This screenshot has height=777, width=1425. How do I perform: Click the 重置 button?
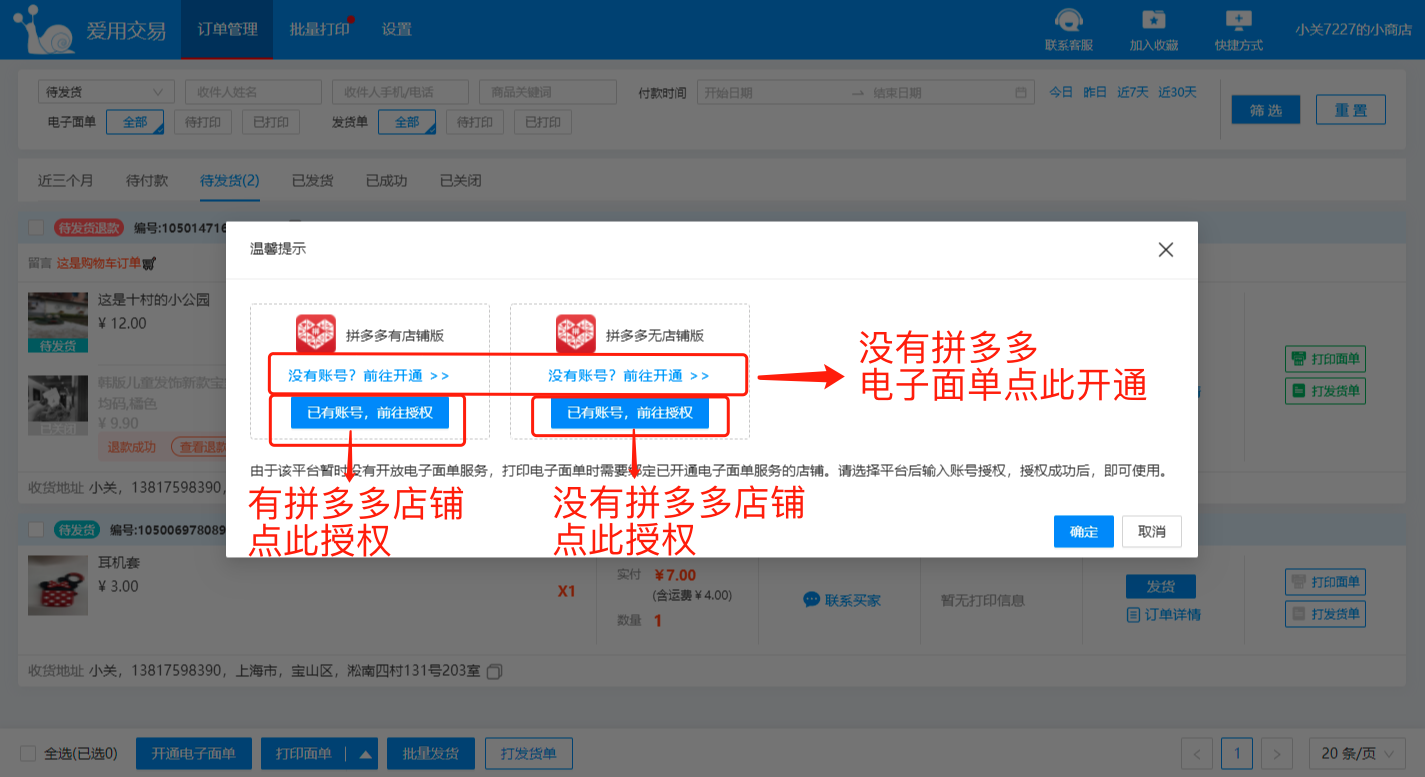(1351, 110)
